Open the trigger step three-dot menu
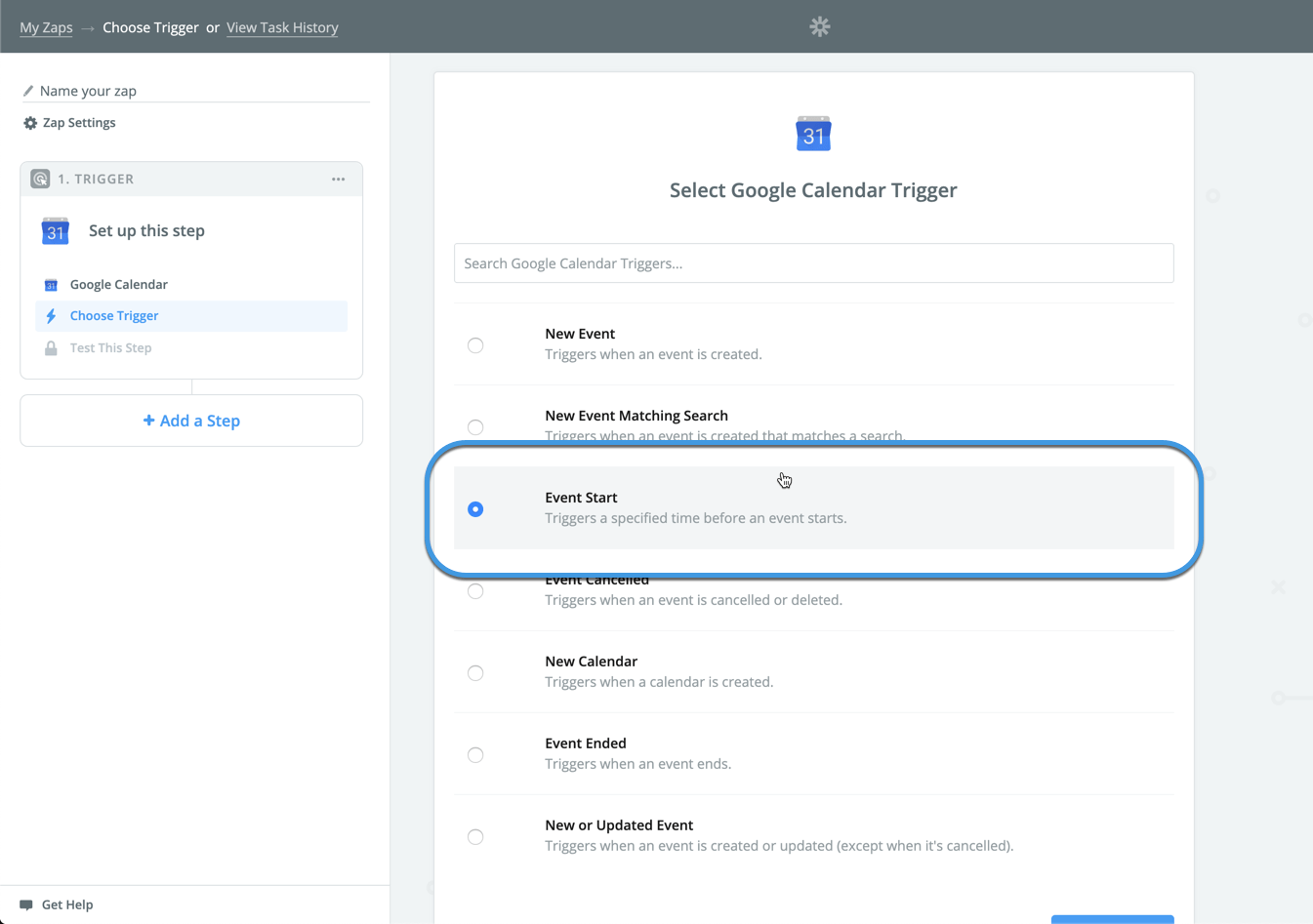Screen dimensions: 1313x924 338,180
